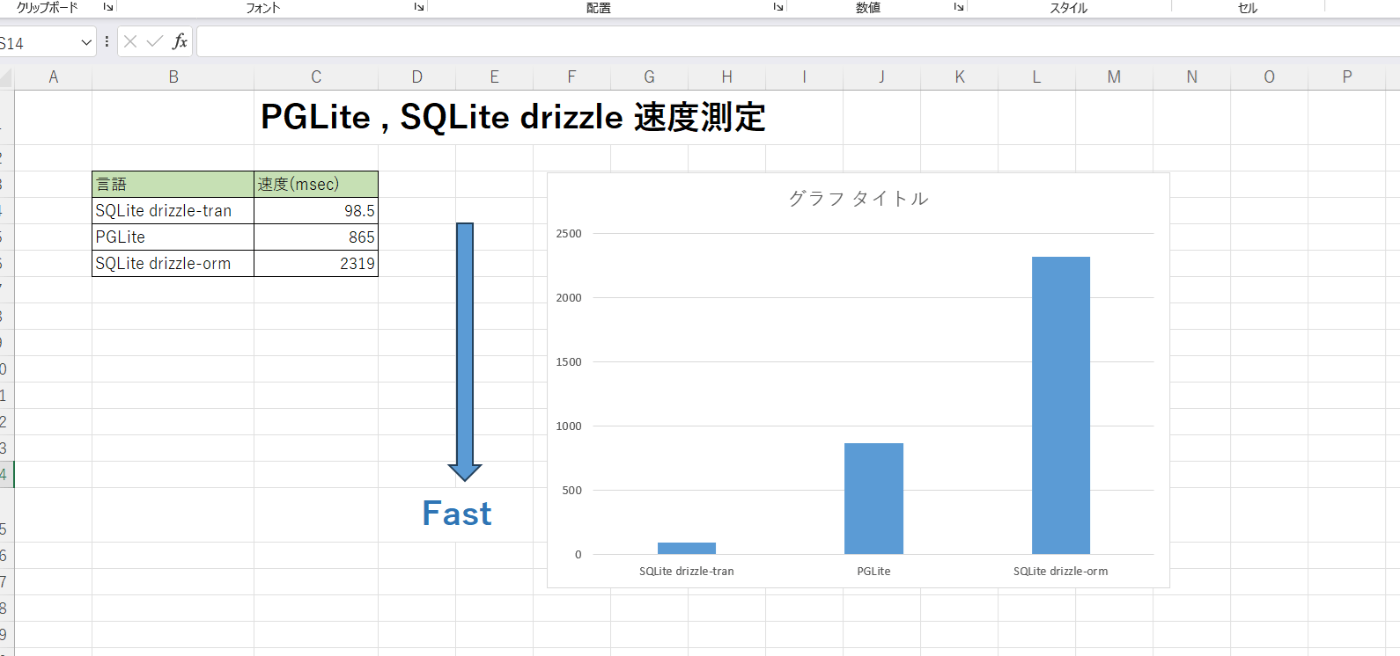Click the chart axis label 2000

point(569,297)
